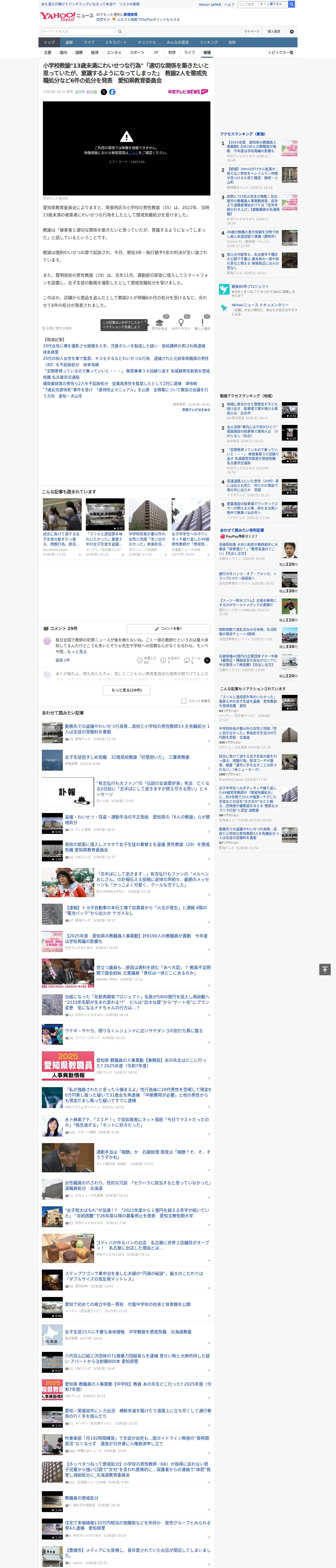
Task: Click the keyword search magnifier button
Action: (120, 32)
